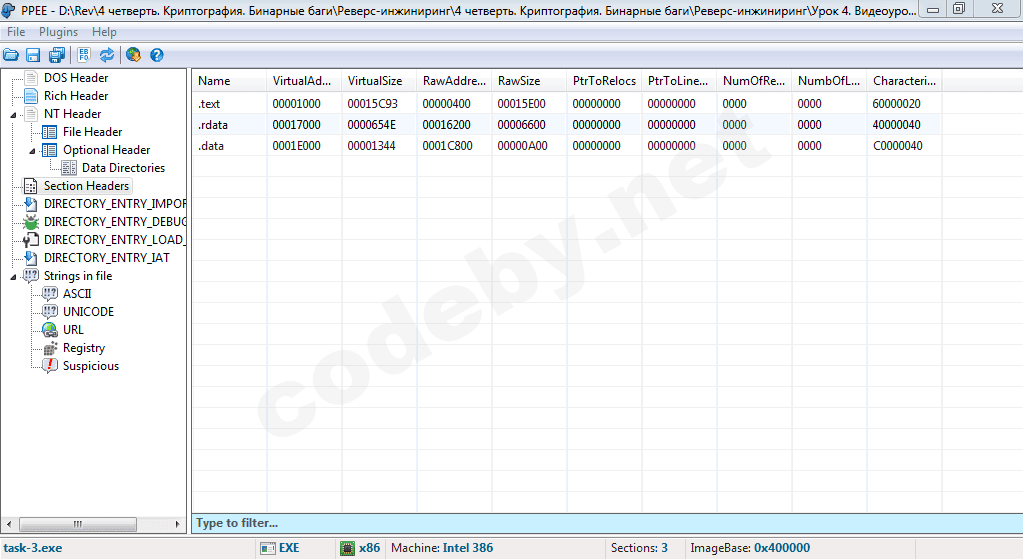Screen dimensions: 1023x560
Task: Click the tree horizontal scrollbar thumb
Action: coord(78,524)
